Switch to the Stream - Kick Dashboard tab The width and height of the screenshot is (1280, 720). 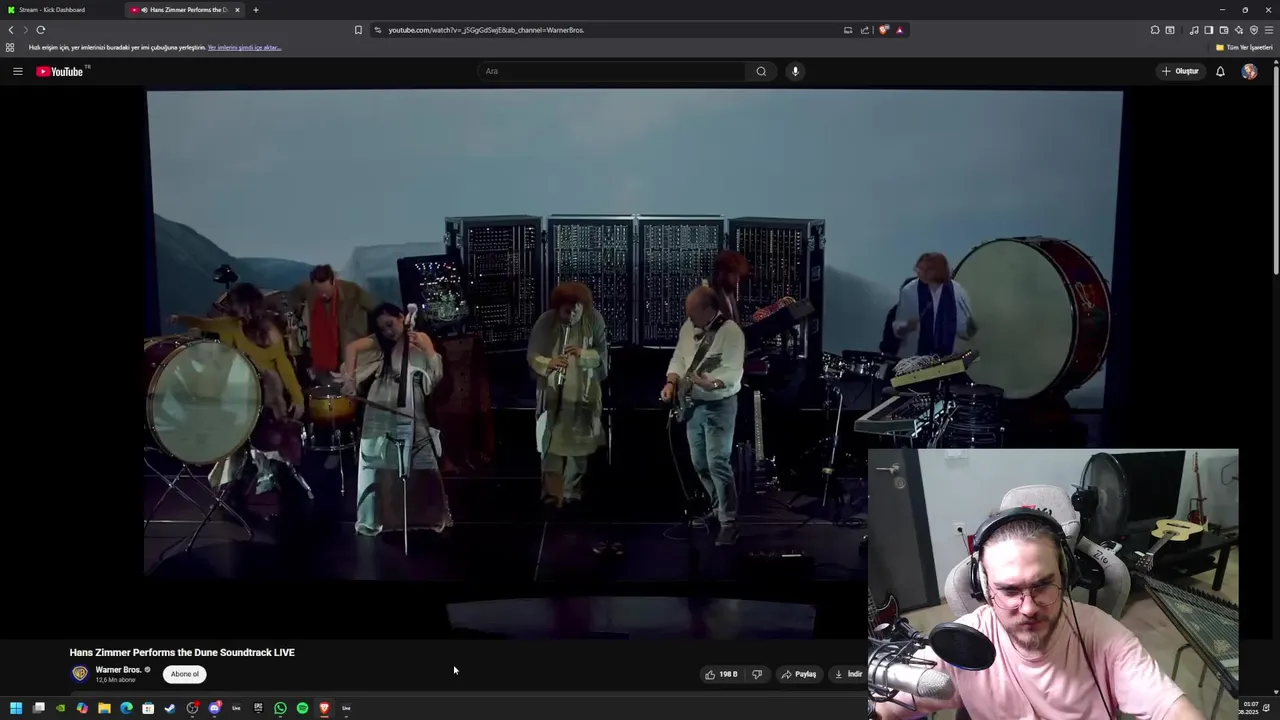58,10
